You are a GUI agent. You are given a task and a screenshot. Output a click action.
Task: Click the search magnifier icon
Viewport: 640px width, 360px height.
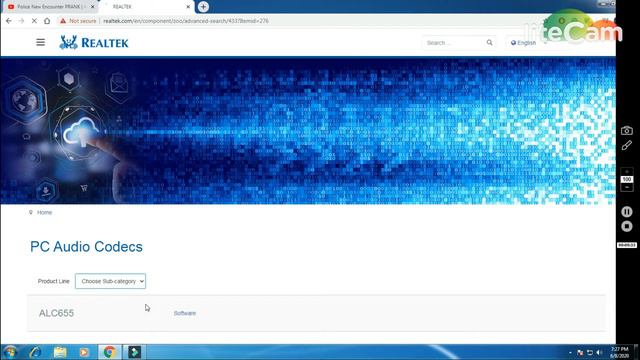(x=489, y=42)
